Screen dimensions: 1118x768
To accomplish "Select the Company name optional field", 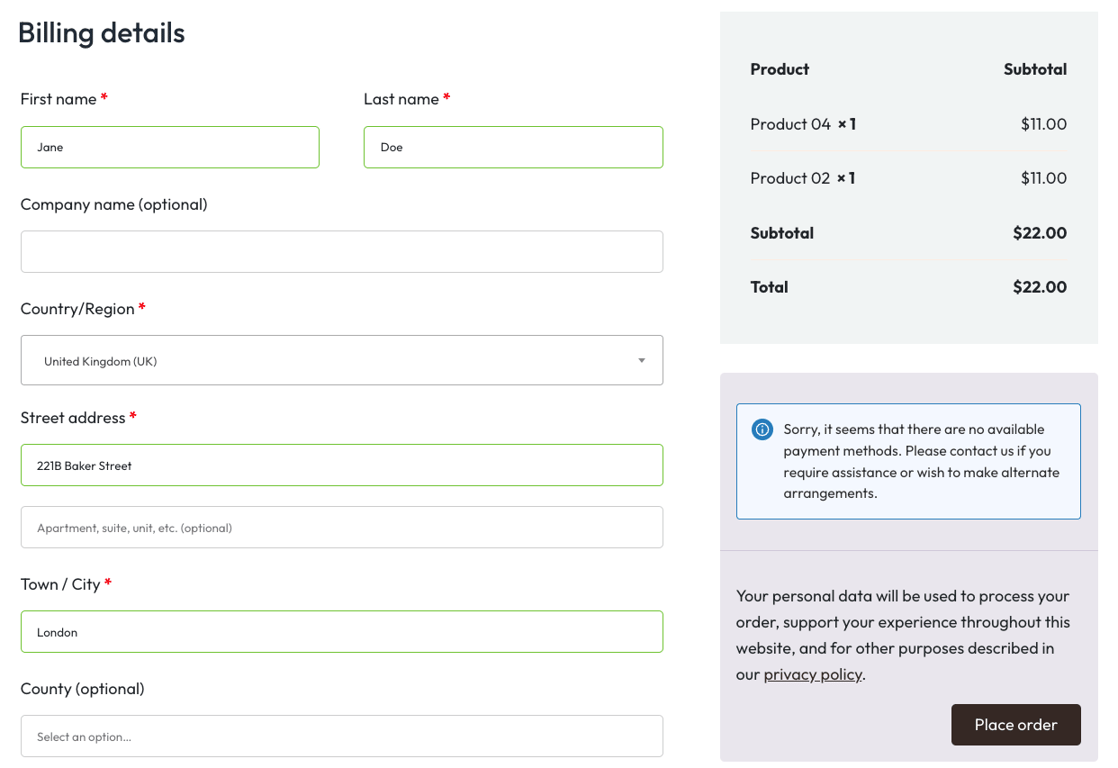I will point(341,251).
